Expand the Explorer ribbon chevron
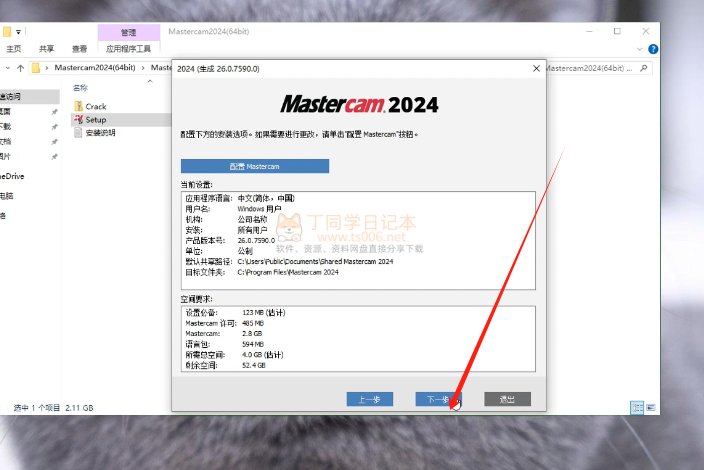The width and height of the screenshot is (704, 470). [639, 49]
